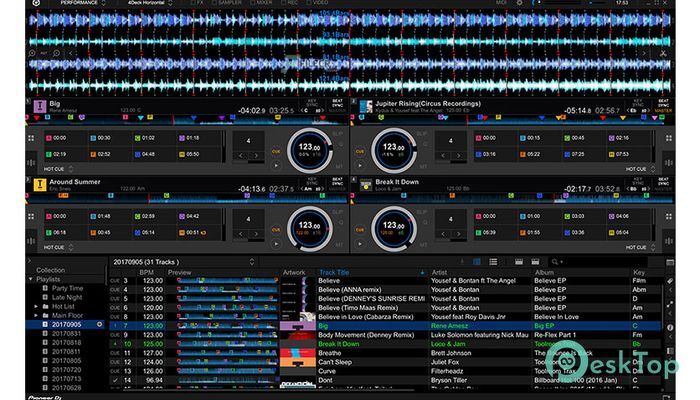Trigger deck 3 loop hot cue at 00:51

(198, 233)
